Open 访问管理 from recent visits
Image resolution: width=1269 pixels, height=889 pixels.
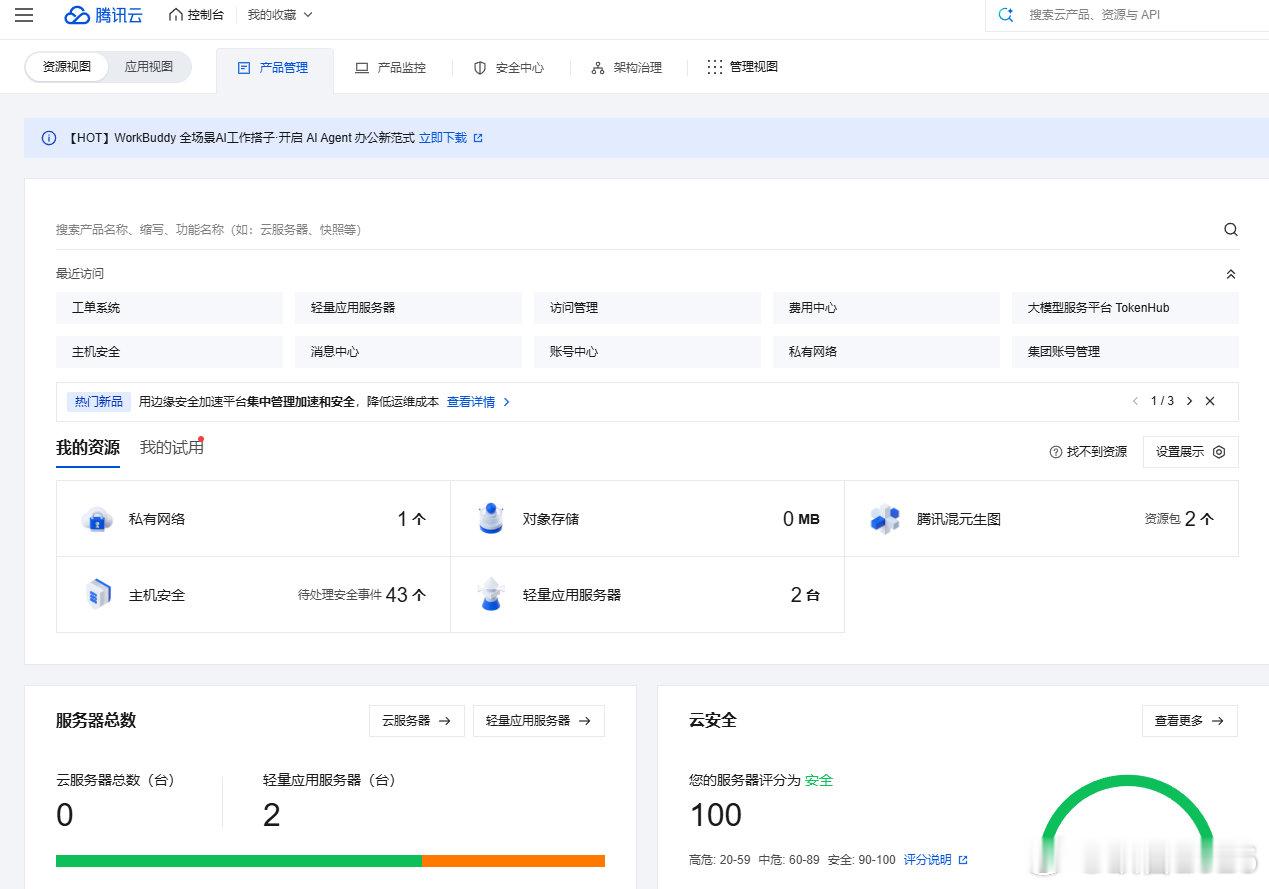pos(647,308)
